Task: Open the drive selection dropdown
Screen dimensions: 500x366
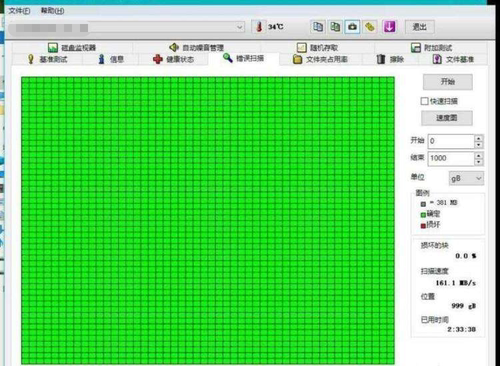Action: click(x=240, y=27)
